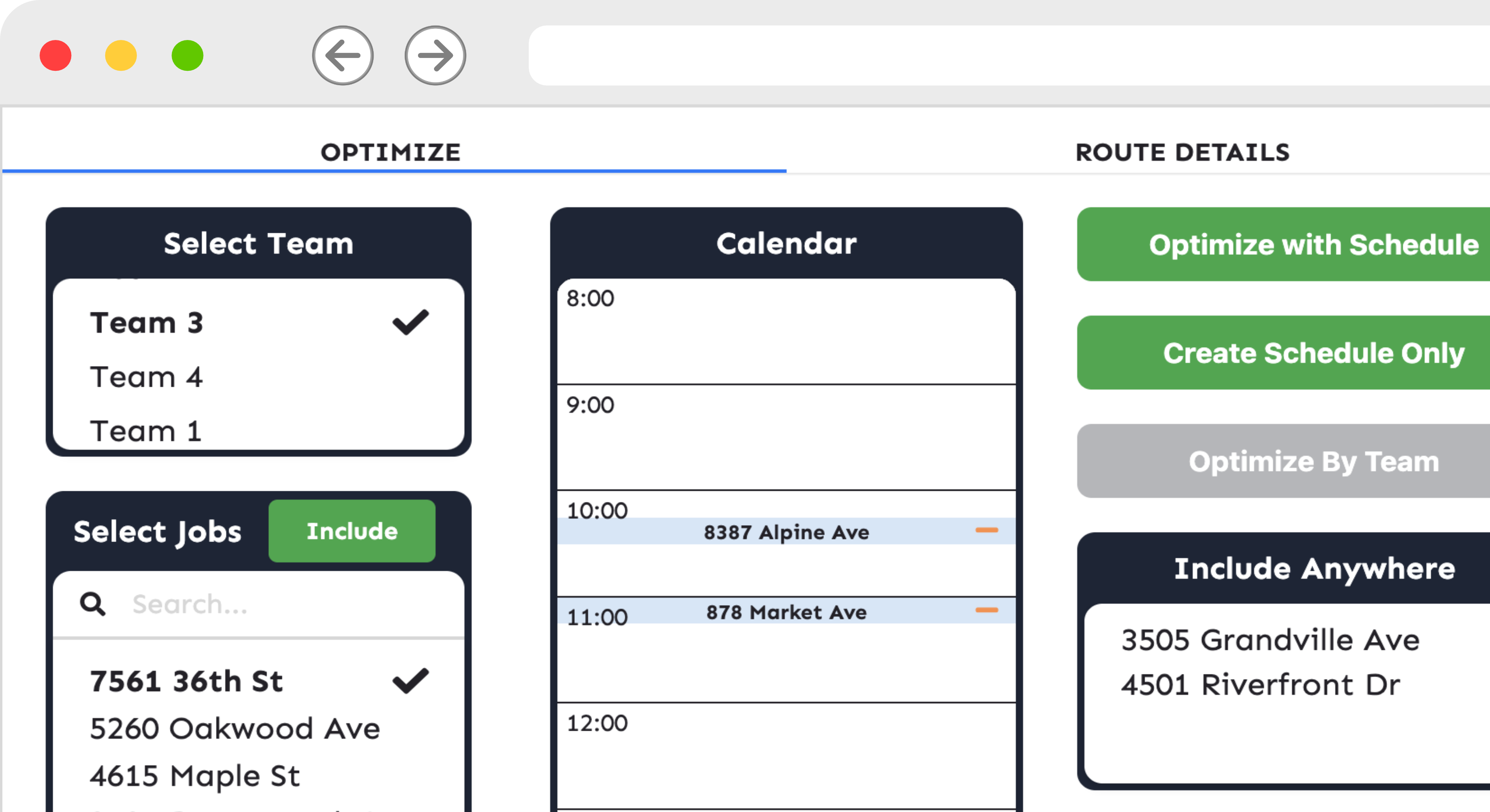Uncheck the Team 3 checkmark

(x=411, y=322)
